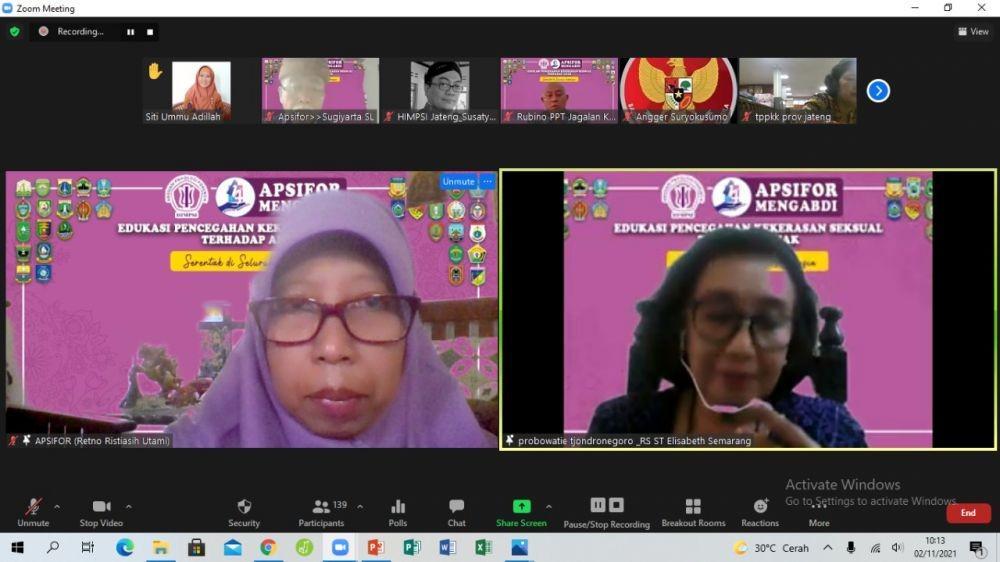Open Publisher from taskbar
The width and height of the screenshot is (1000, 562).
point(411,547)
